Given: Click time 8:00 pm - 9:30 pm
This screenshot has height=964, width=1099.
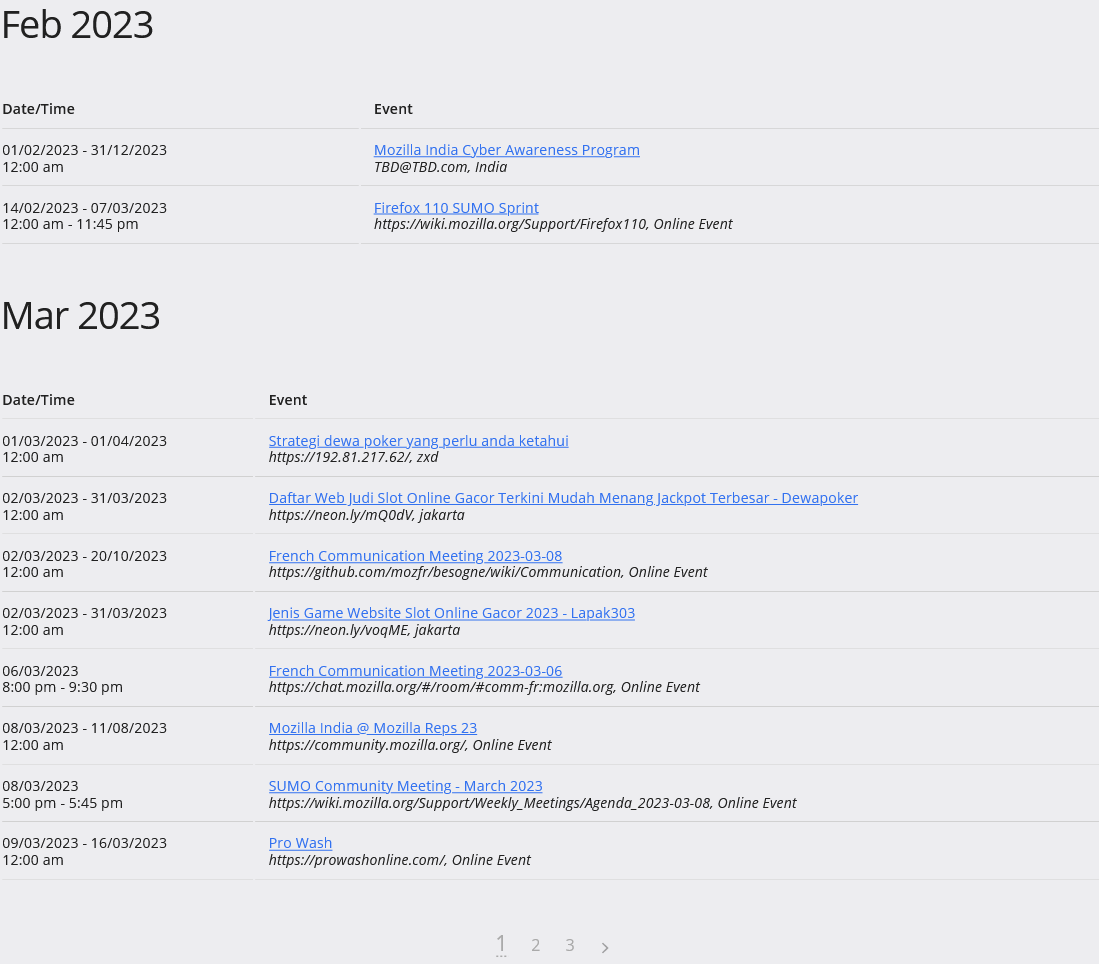Looking at the screenshot, I should point(62,687).
